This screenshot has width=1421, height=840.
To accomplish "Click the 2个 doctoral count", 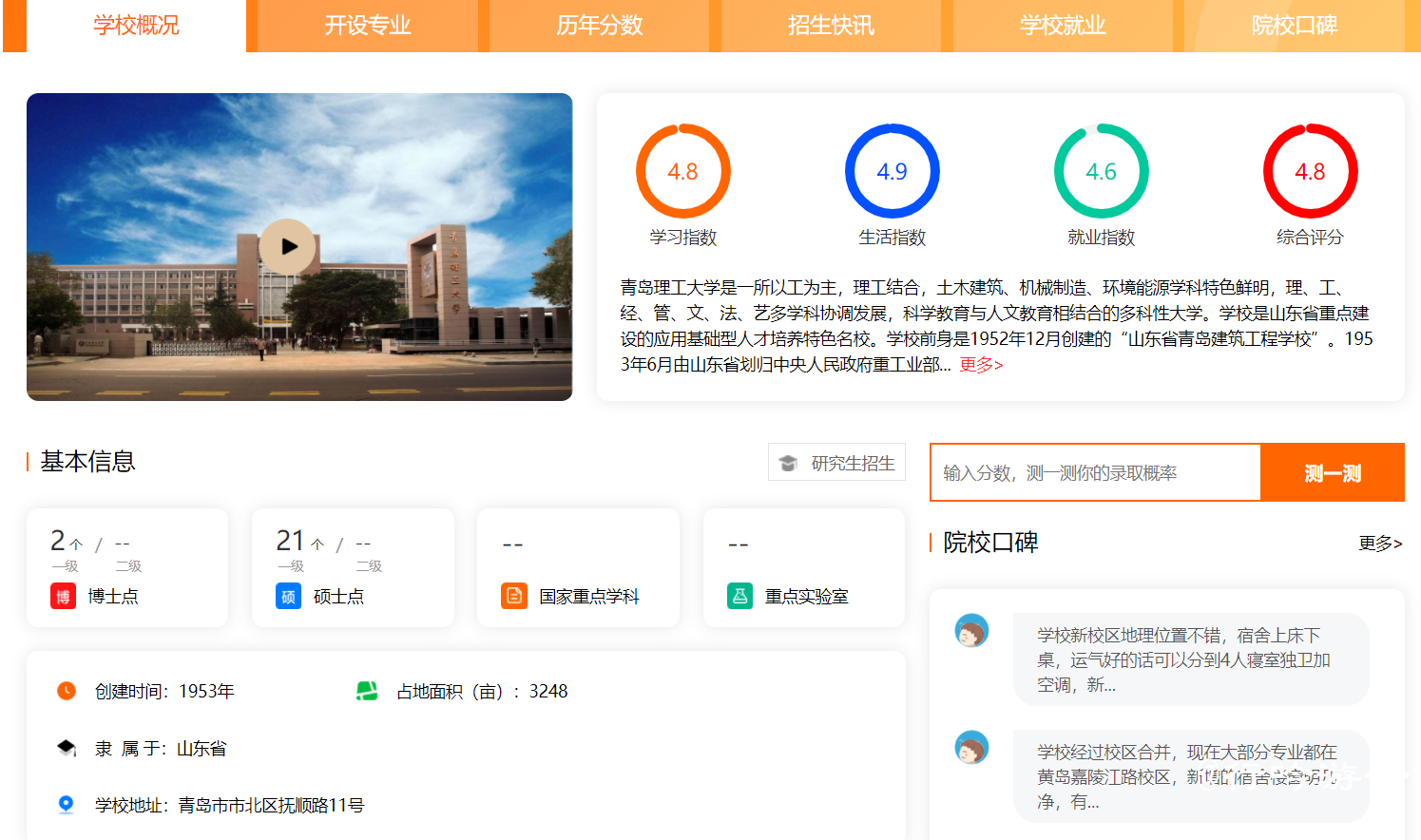I will click(67, 542).
